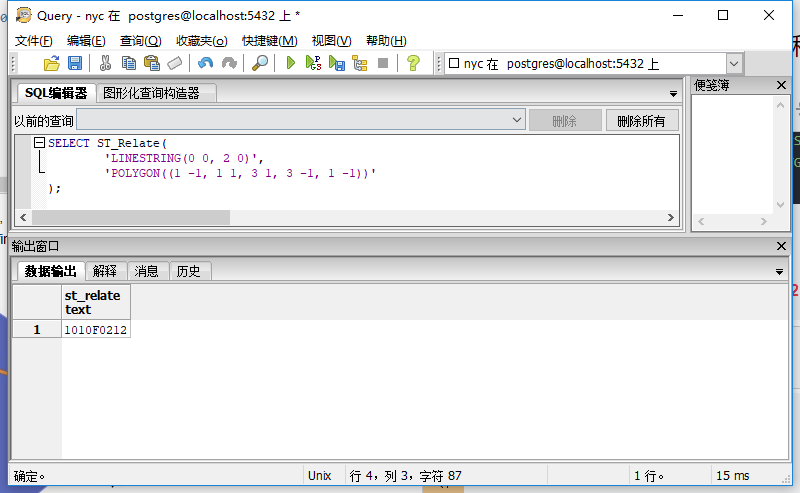This screenshot has height=493, width=800.
Task: Click the st_relate column header
Action: point(96,302)
